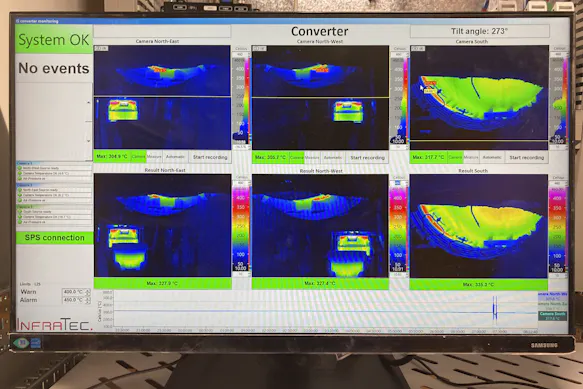Open the Result North-East thermal image

[x=162, y=225]
